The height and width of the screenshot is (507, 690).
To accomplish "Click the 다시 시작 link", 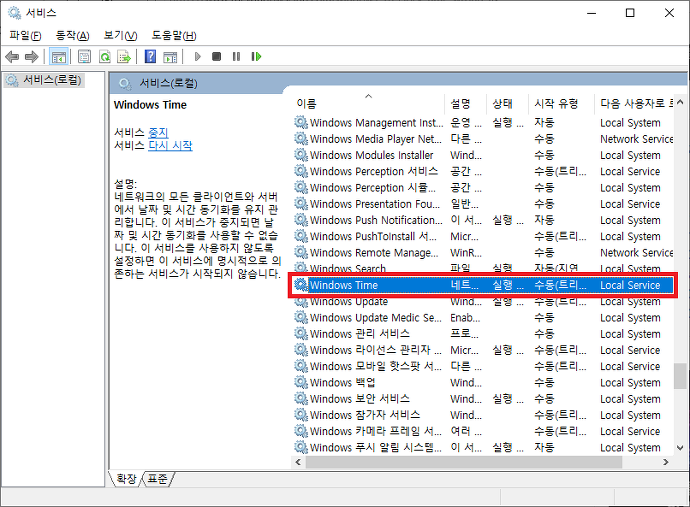I will coord(170,145).
